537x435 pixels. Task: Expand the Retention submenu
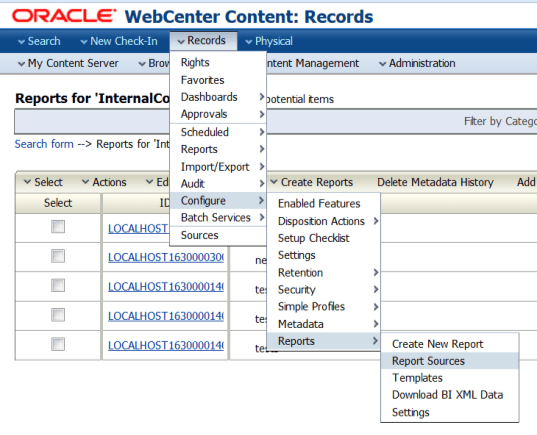click(324, 273)
